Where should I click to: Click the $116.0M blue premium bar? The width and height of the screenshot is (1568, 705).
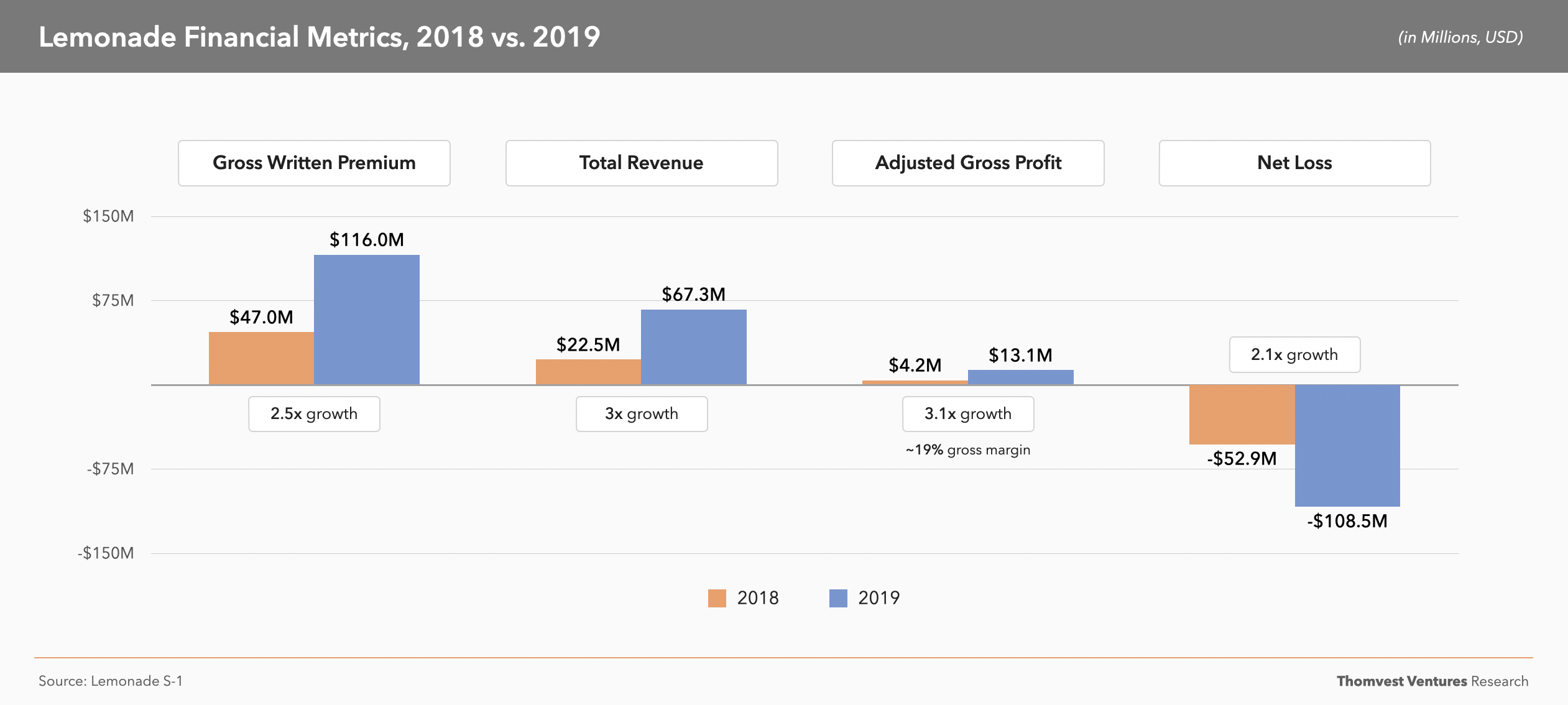click(x=367, y=320)
